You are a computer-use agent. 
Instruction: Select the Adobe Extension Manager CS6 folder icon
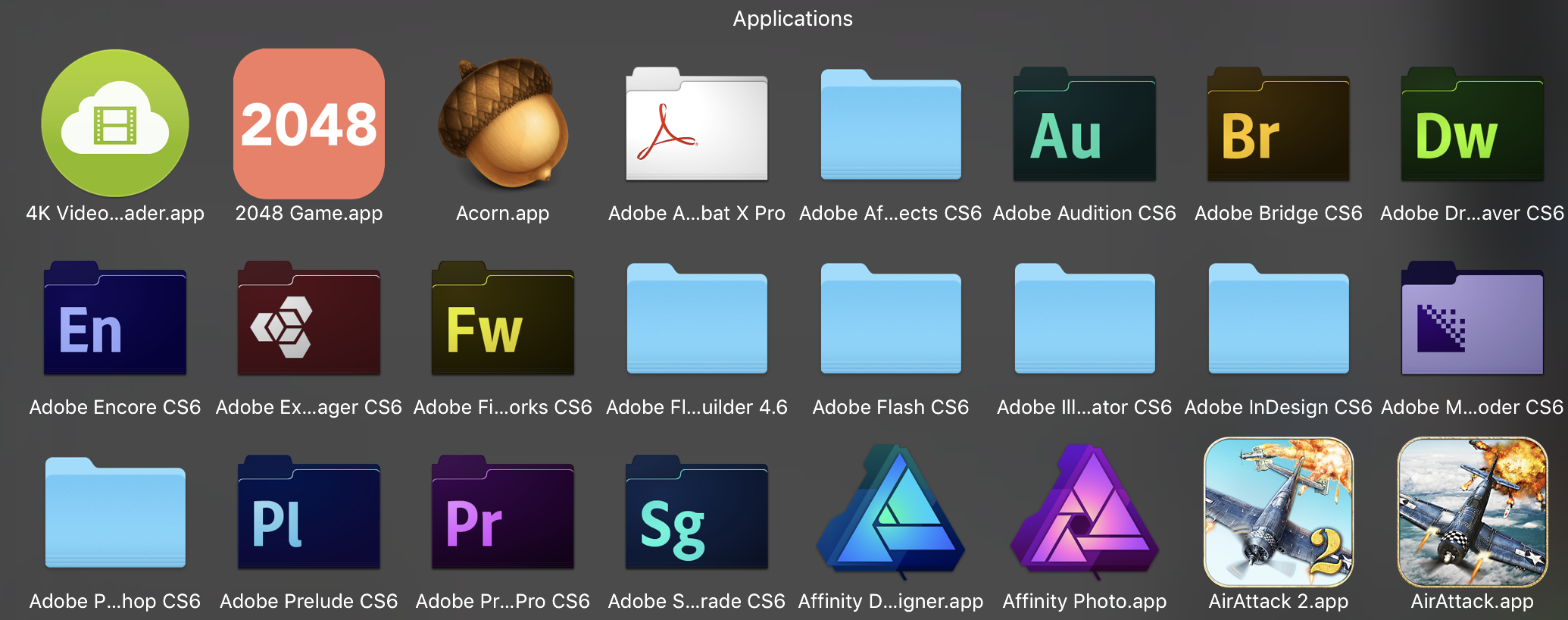click(309, 318)
